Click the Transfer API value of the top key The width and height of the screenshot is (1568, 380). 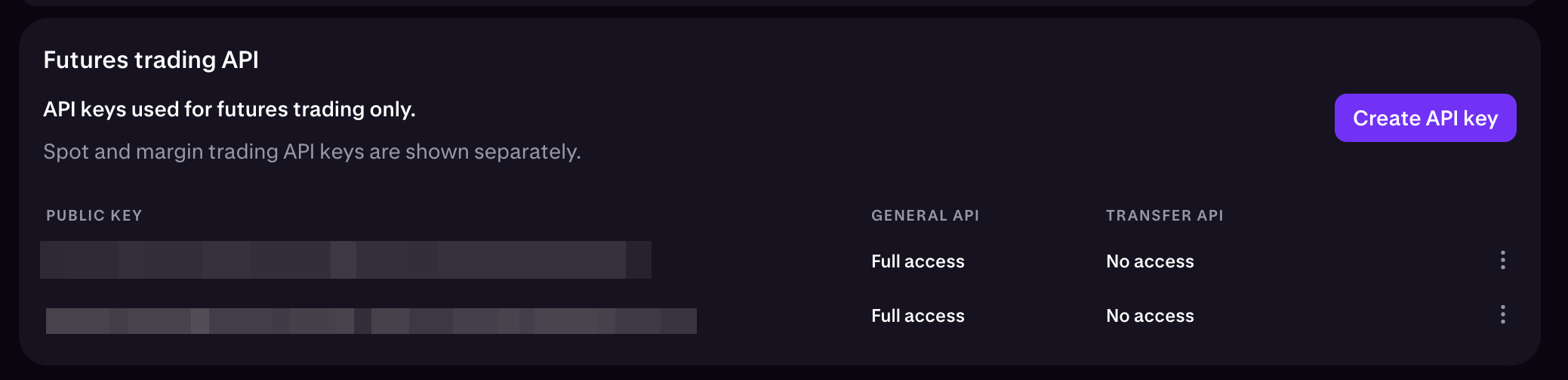(1150, 261)
